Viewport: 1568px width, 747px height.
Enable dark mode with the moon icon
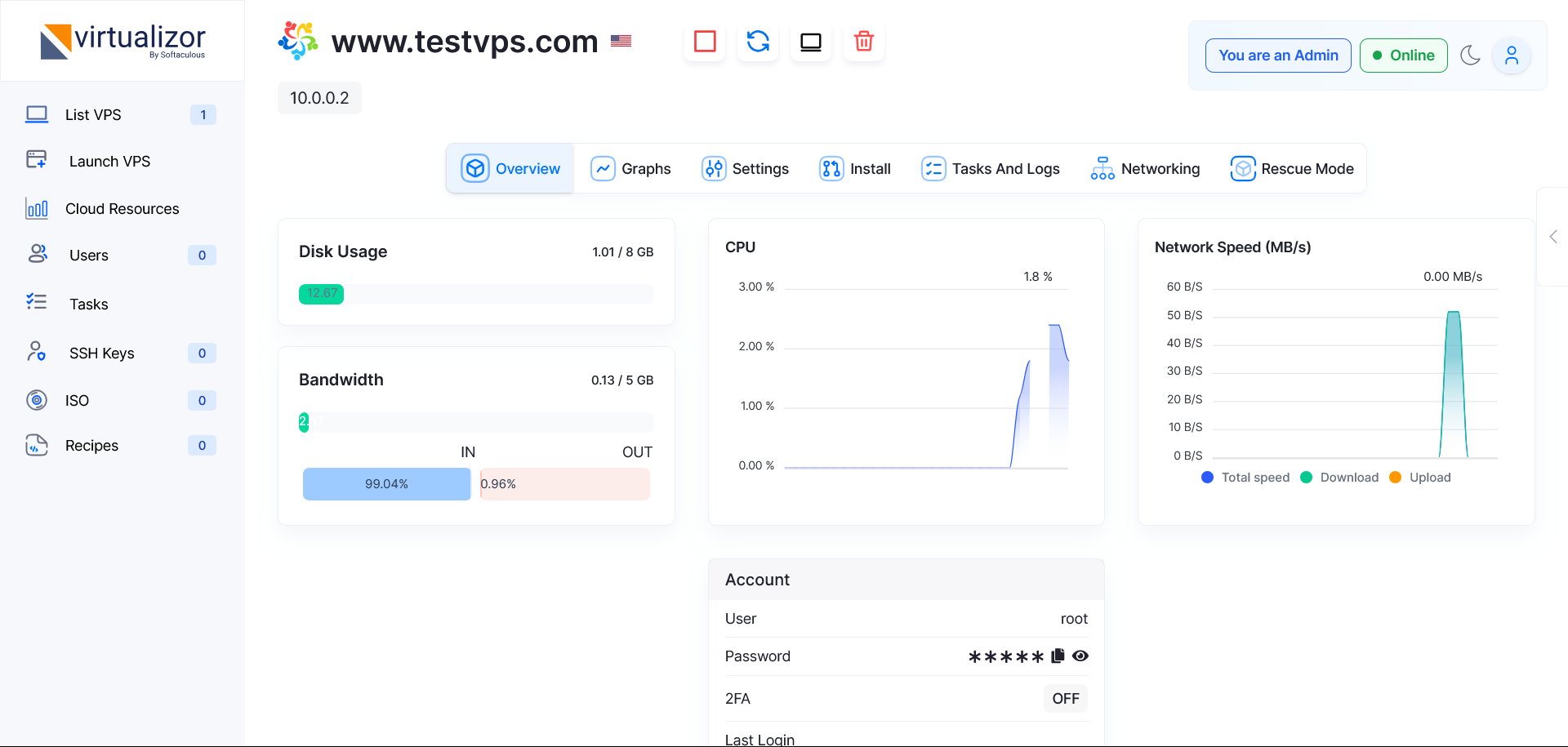(x=1471, y=56)
